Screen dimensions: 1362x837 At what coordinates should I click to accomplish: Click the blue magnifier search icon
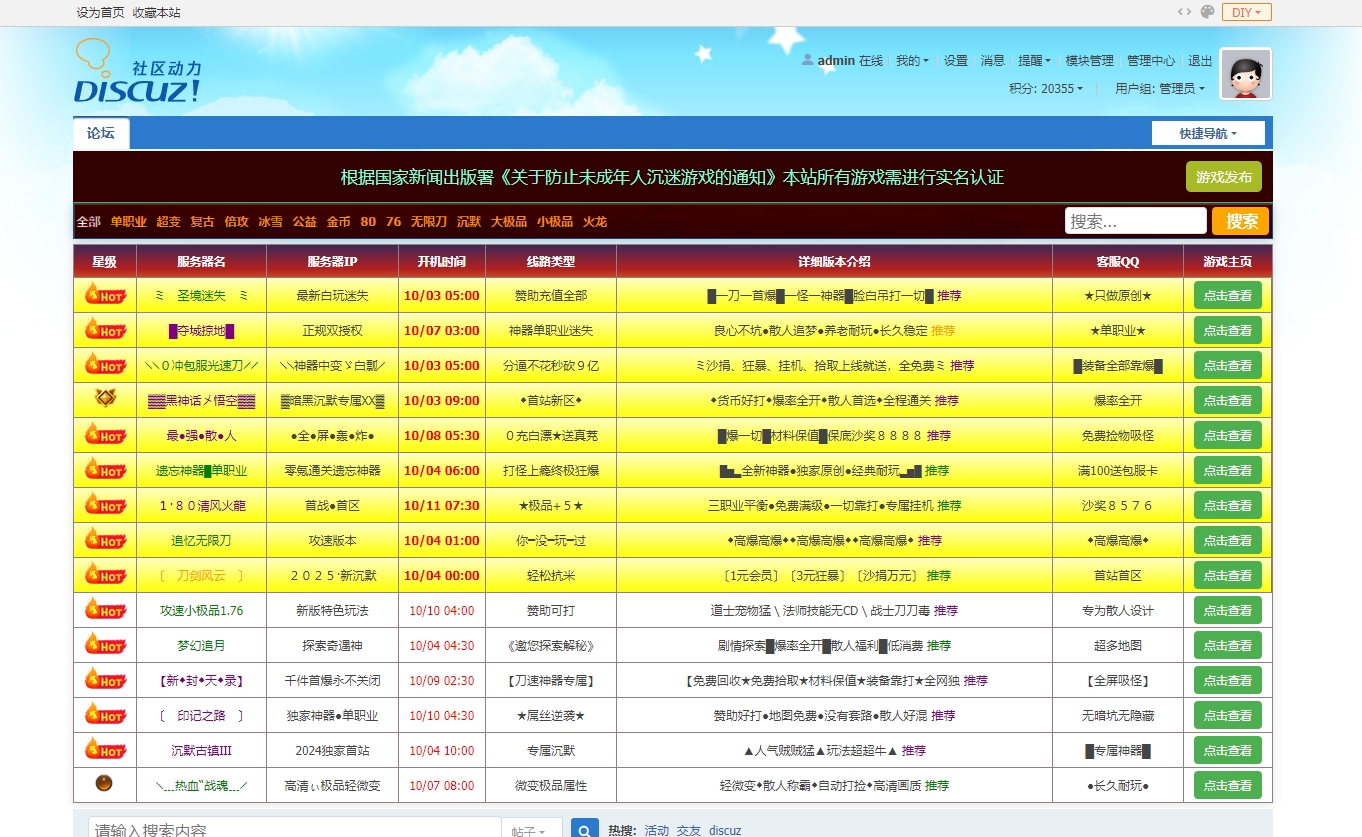(x=585, y=830)
